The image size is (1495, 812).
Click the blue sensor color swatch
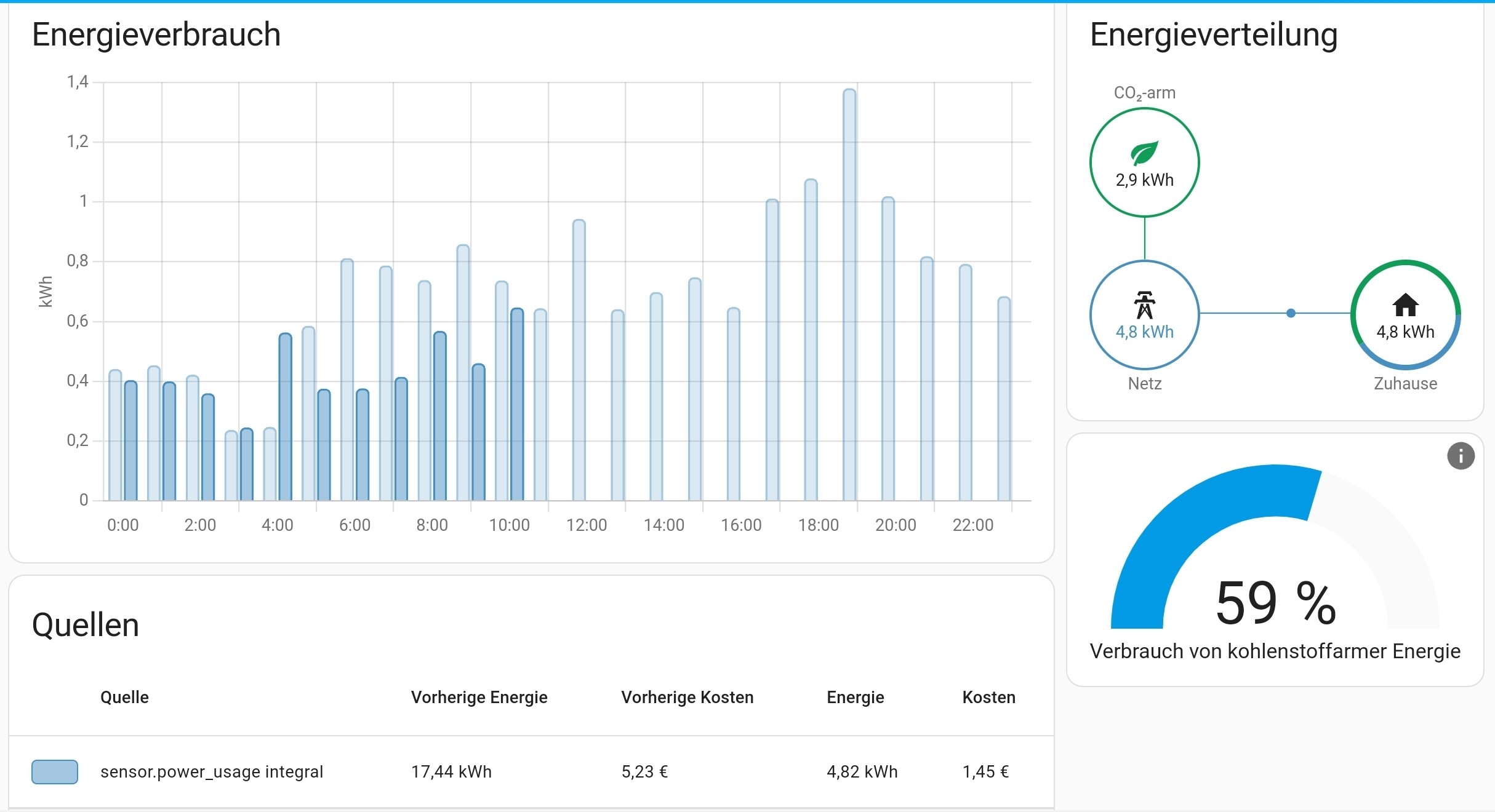55,771
